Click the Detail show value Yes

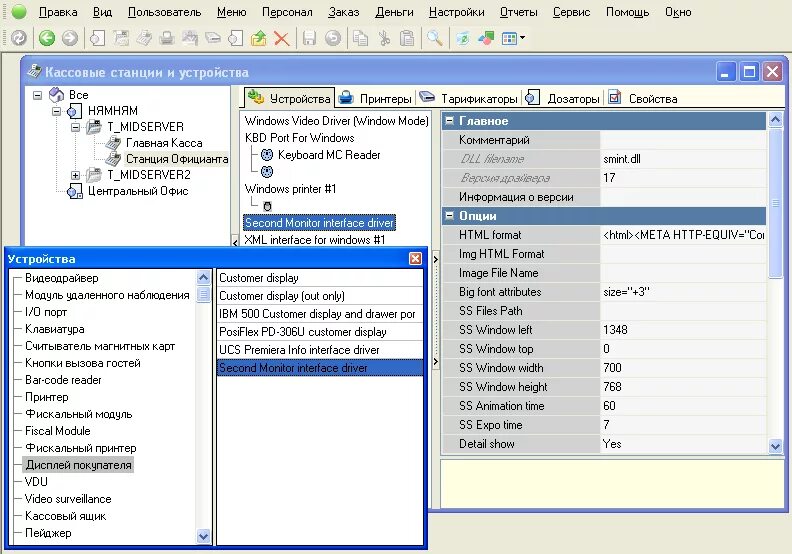(x=683, y=444)
